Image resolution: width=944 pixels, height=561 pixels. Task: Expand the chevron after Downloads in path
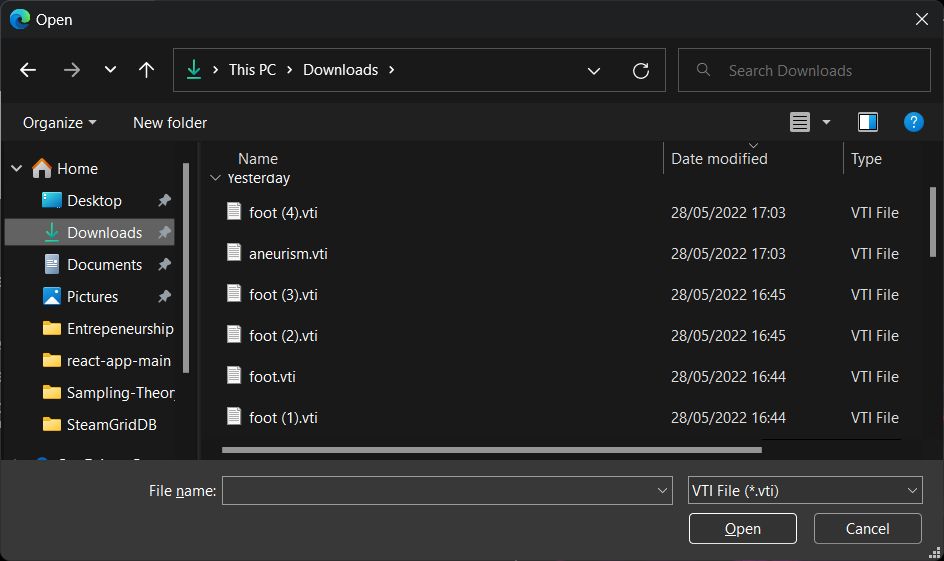[391, 70]
